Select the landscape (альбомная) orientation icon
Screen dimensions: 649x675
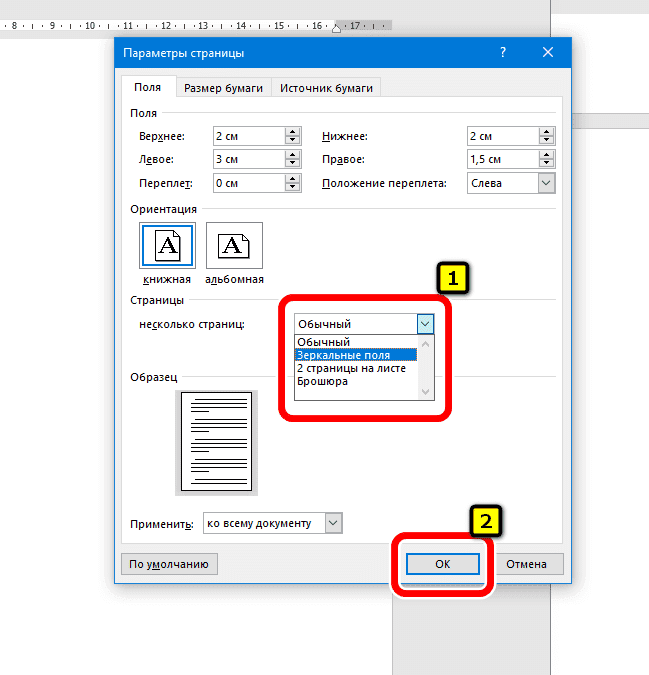coord(234,246)
